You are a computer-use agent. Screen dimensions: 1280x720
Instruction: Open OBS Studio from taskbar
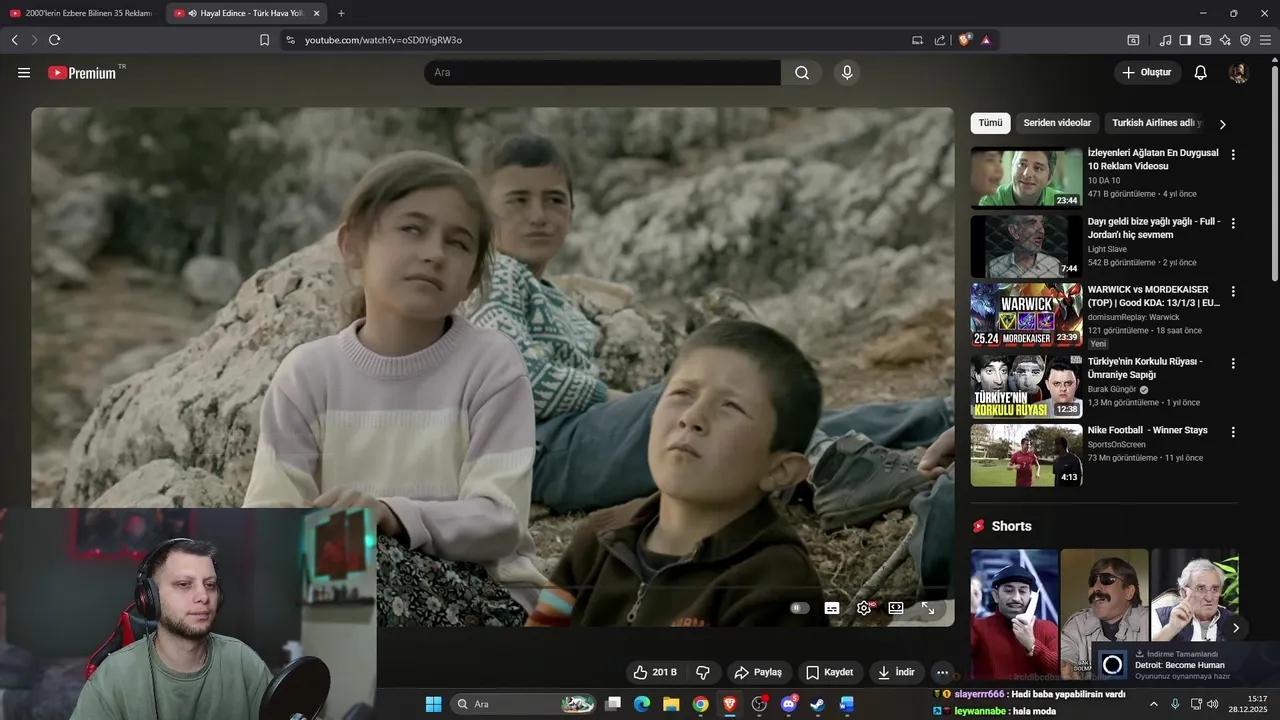tap(759, 704)
